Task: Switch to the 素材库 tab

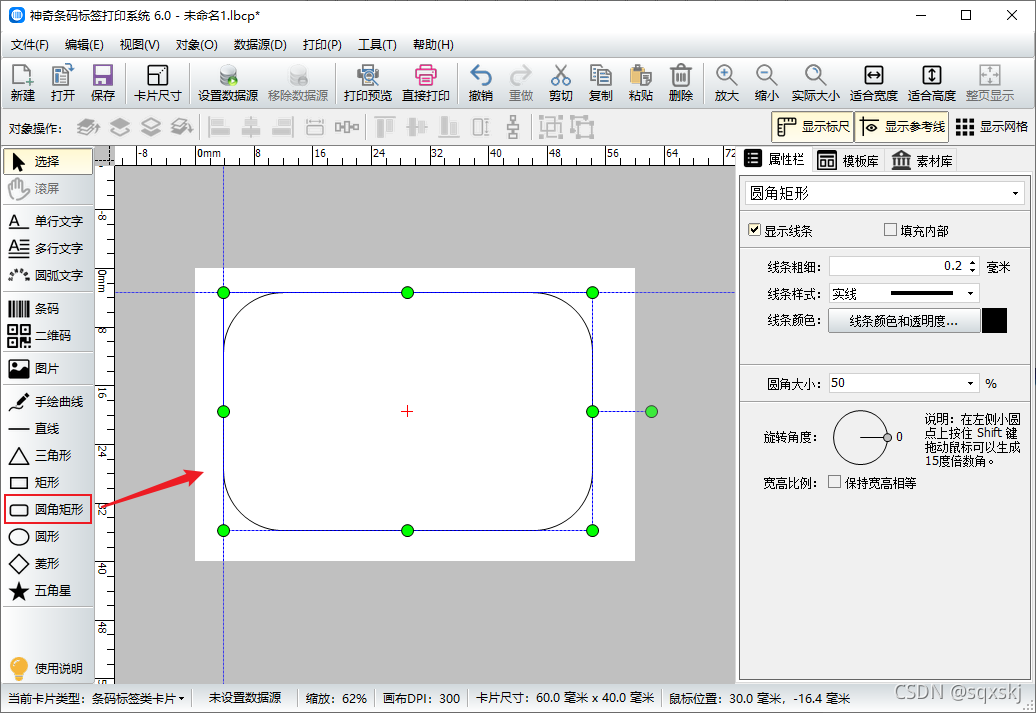Action: [x=922, y=161]
